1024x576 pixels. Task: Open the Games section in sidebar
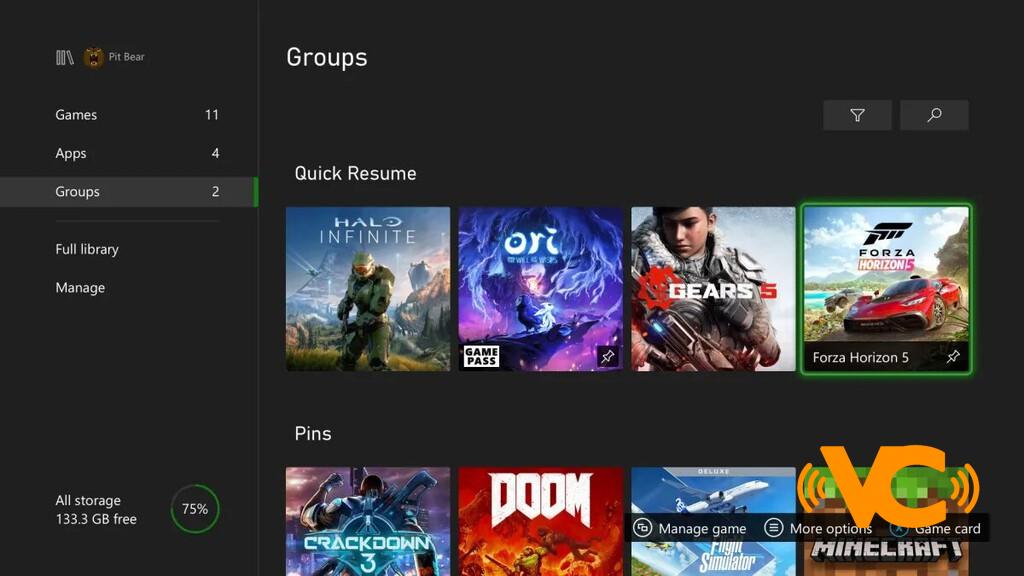[x=76, y=115]
